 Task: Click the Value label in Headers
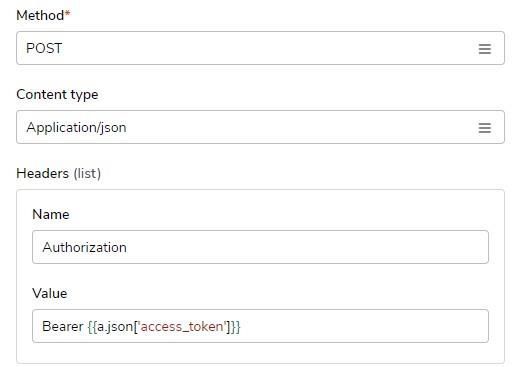click(50, 293)
